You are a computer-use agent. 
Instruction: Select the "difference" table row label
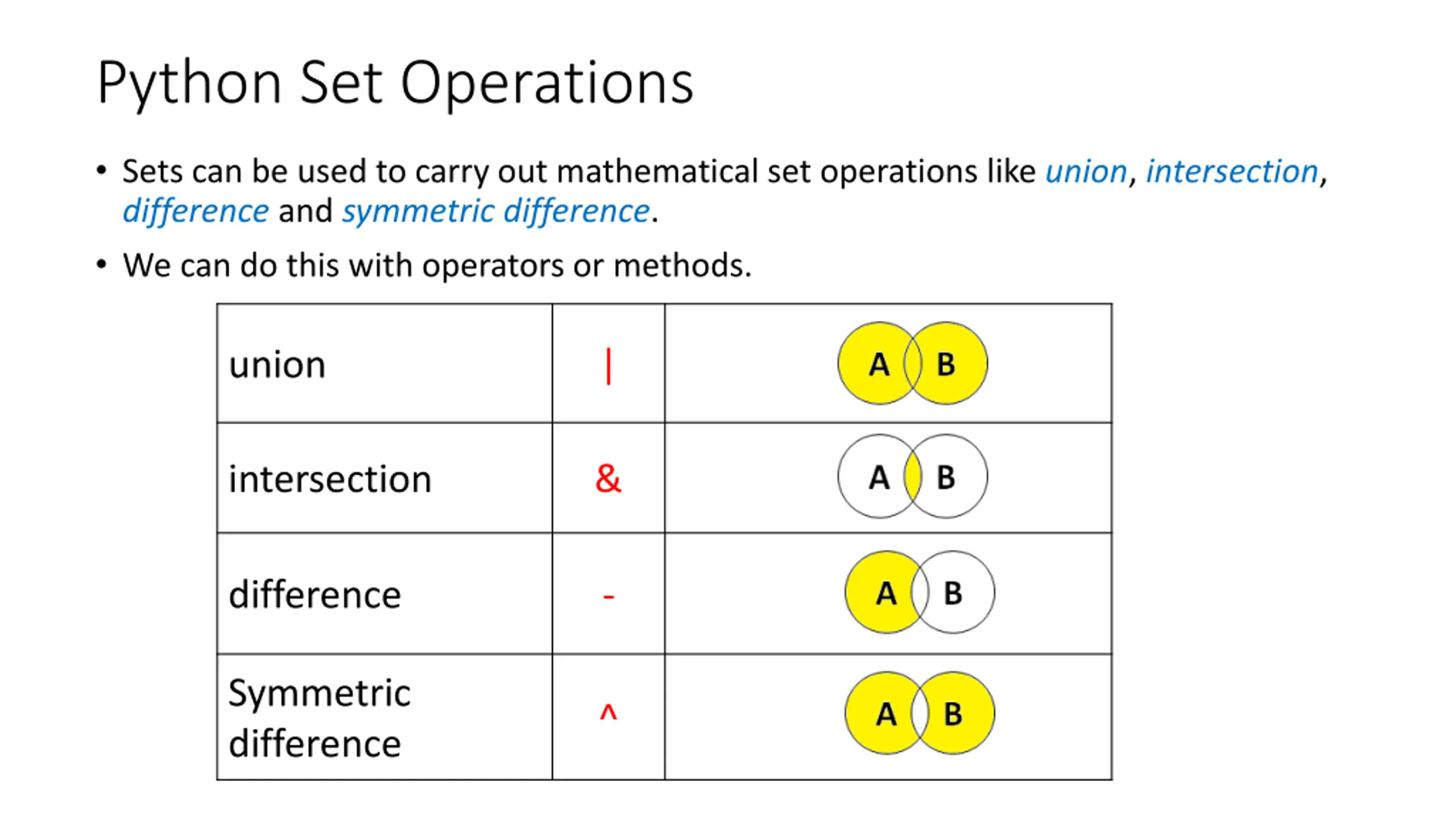click(315, 595)
